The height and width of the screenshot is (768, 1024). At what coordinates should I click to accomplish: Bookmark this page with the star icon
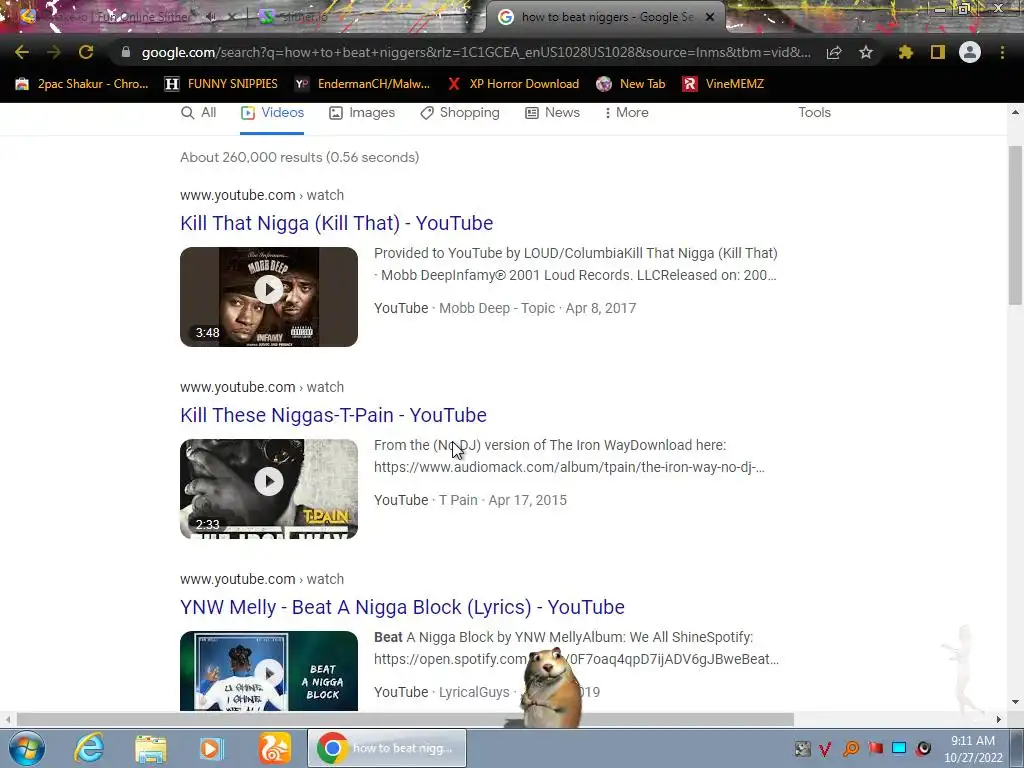pyautogui.click(x=866, y=52)
